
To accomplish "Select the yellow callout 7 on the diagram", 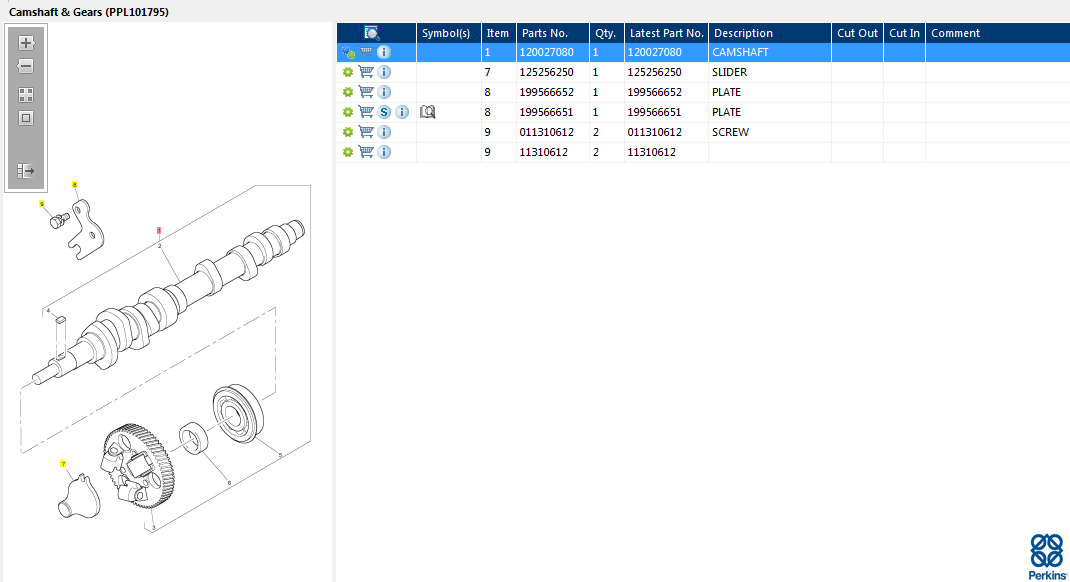I will [63, 464].
